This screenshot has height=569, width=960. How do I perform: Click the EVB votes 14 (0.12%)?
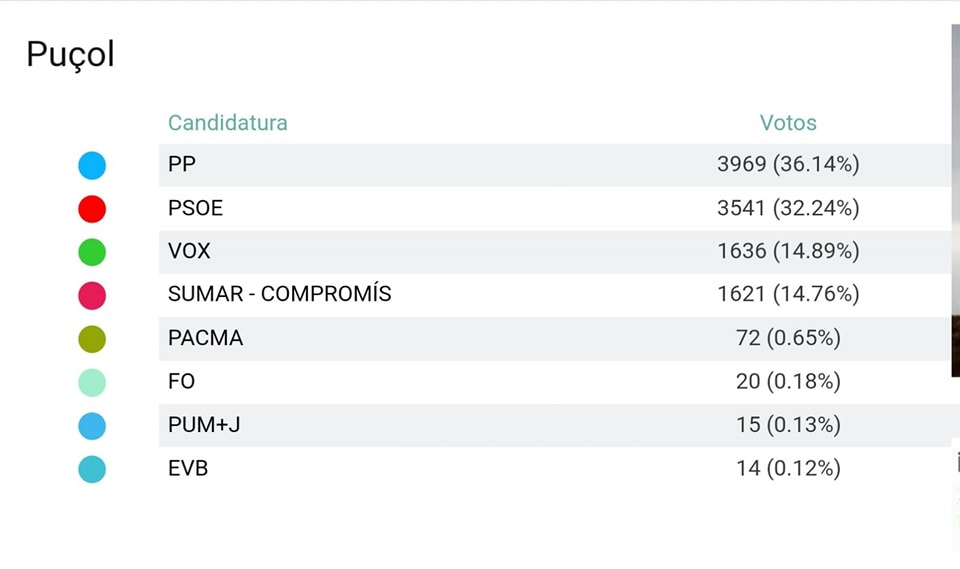pos(788,469)
